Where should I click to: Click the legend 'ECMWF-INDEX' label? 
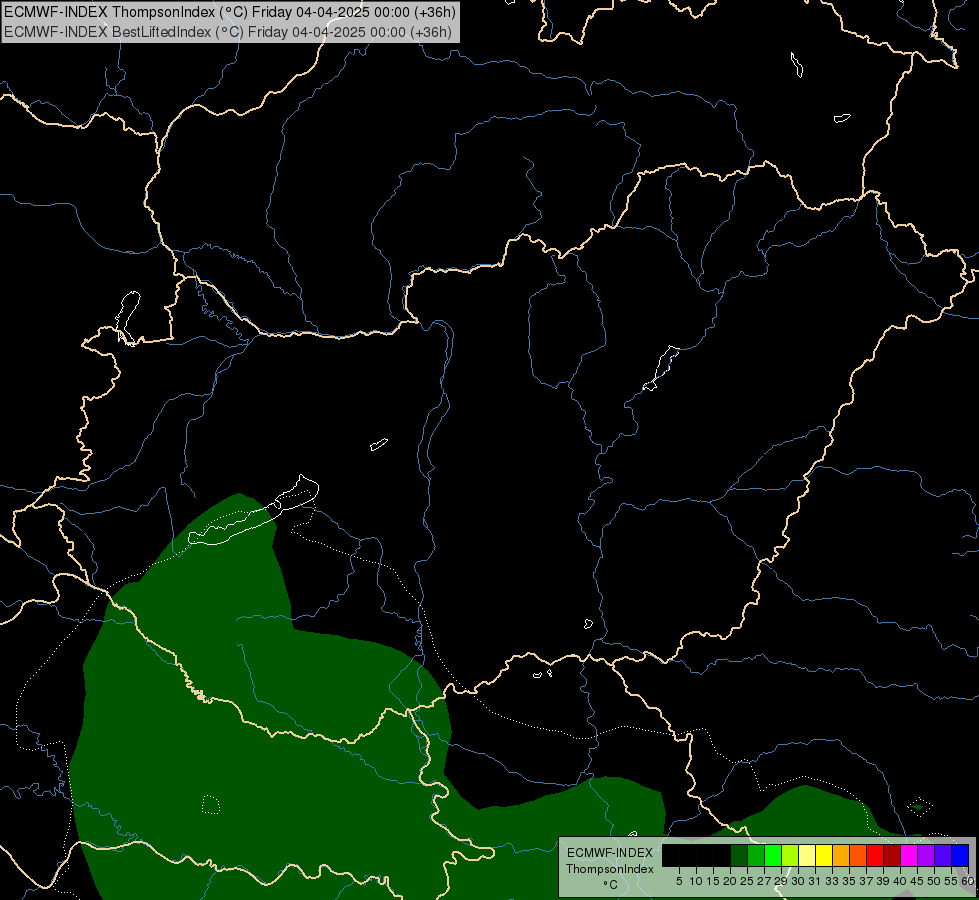tap(609, 853)
